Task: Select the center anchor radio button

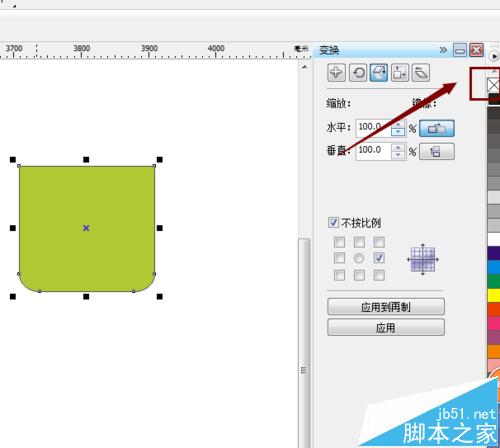Action: tap(359, 258)
